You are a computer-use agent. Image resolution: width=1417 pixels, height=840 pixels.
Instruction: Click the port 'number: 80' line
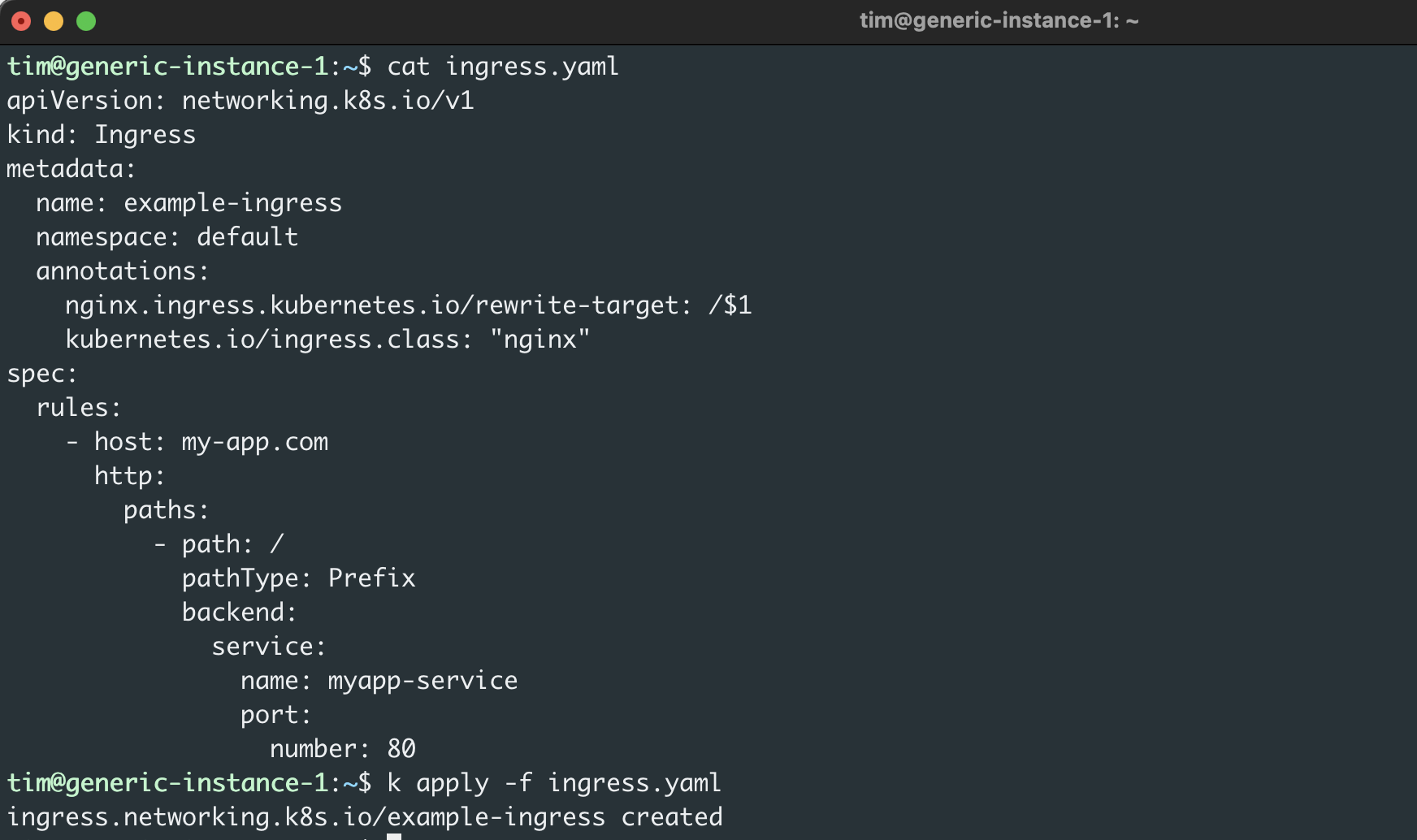click(x=344, y=749)
